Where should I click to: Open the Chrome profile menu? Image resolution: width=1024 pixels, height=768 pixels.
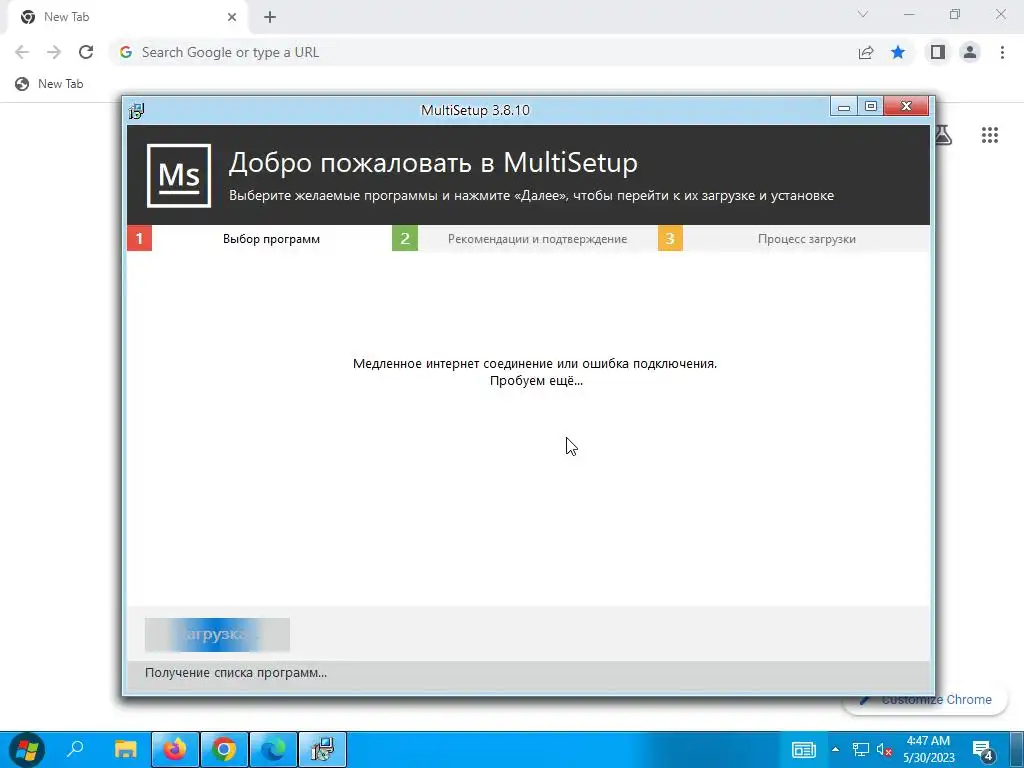click(x=970, y=52)
